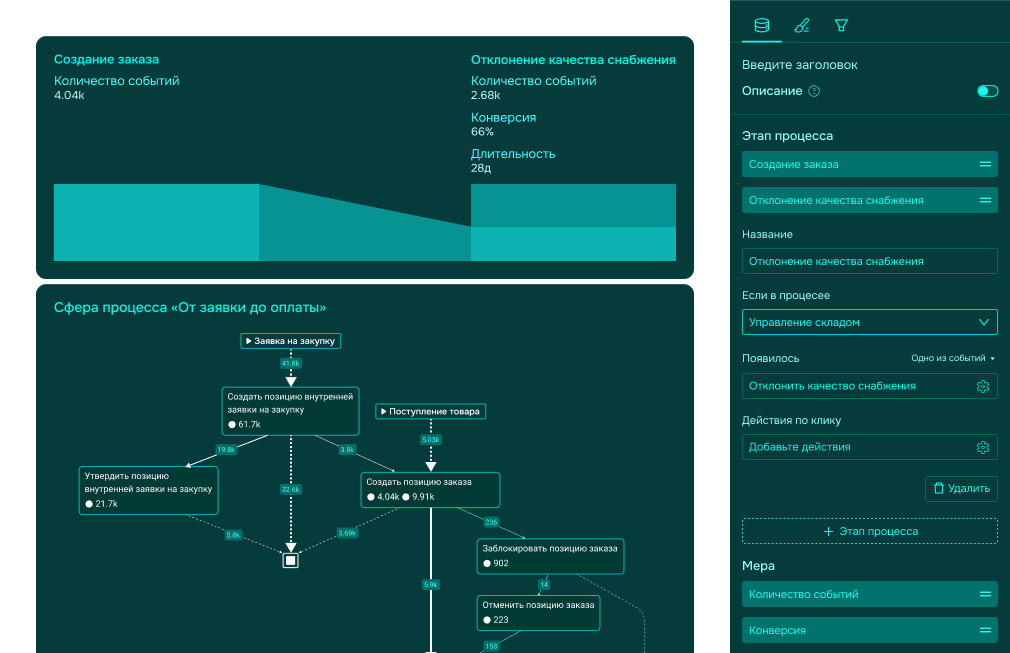Open the data (database) settings tab
This screenshot has height=653, width=1010.
(x=762, y=25)
